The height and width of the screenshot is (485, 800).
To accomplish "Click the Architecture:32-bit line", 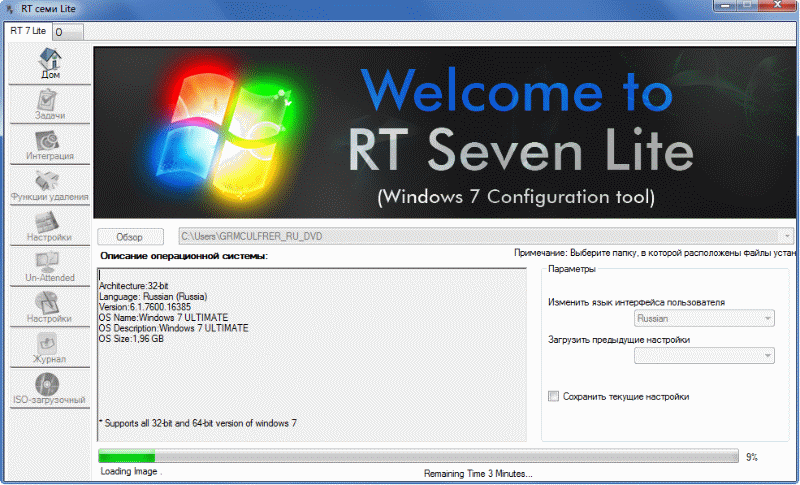I will click(134, 286).
